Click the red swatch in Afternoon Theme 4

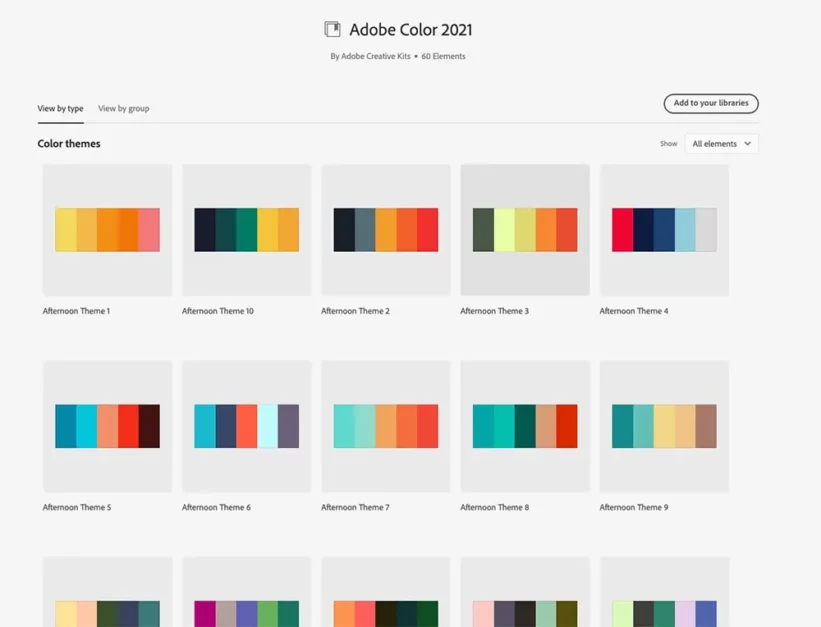622,229
